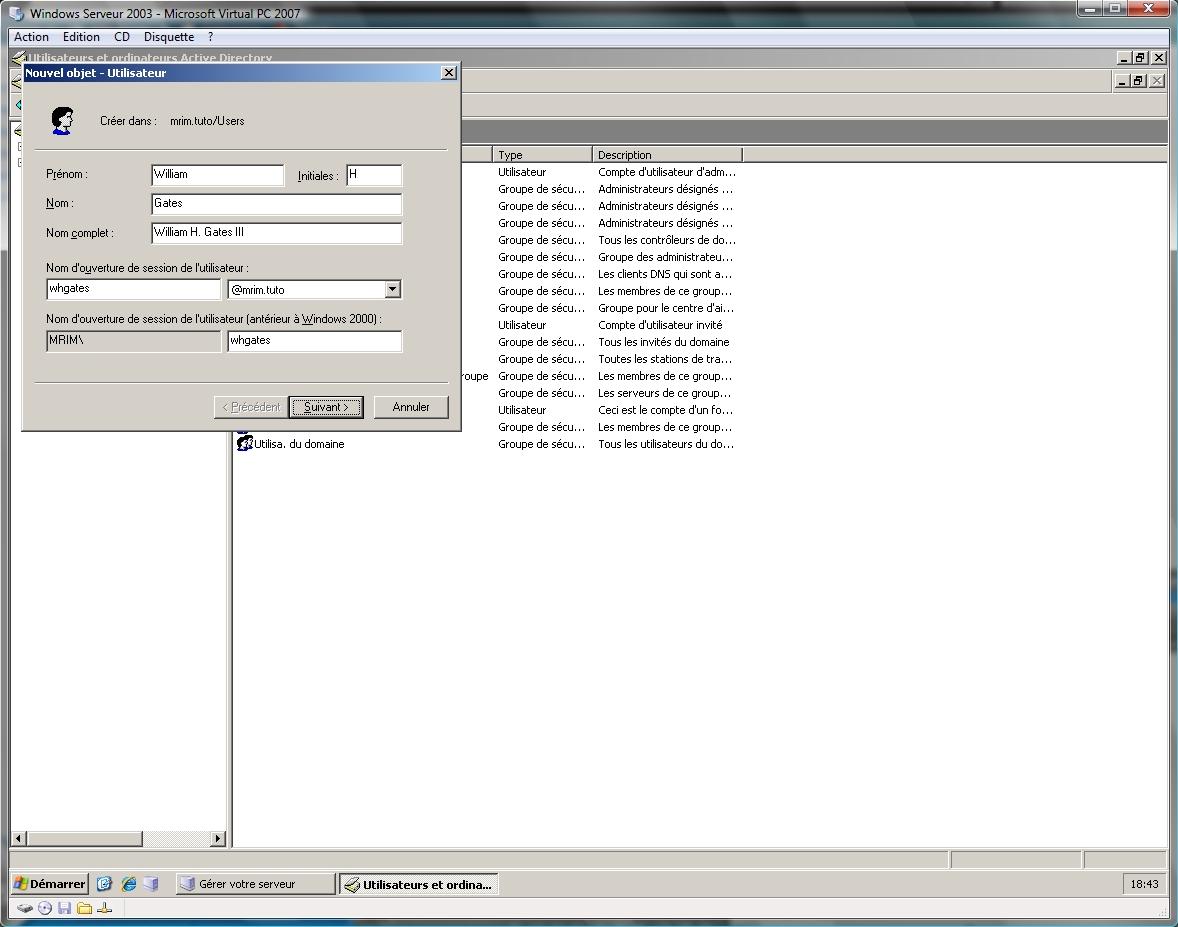The width and height of the screenshot is (1178, 927).
Task: Click the group icon beside Utilisa. du domaine
Action: pos(244,444)
